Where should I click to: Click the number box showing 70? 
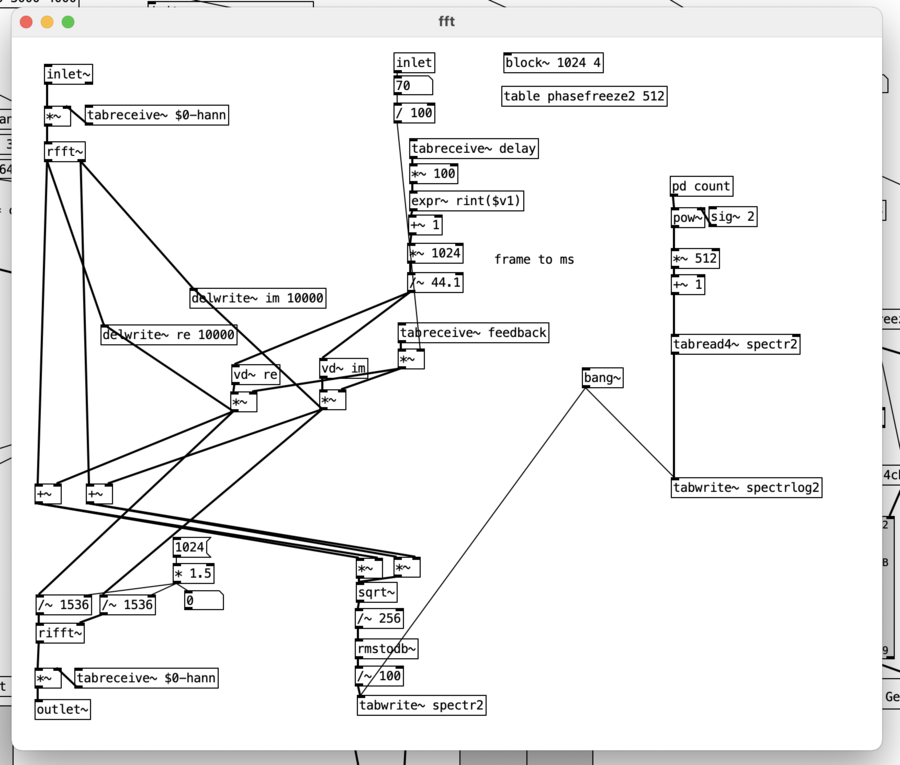413,86
